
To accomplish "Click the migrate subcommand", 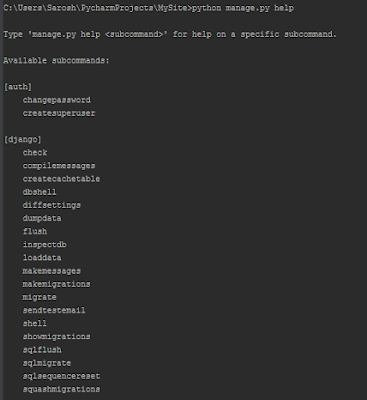I will click(x=40, y=297).
